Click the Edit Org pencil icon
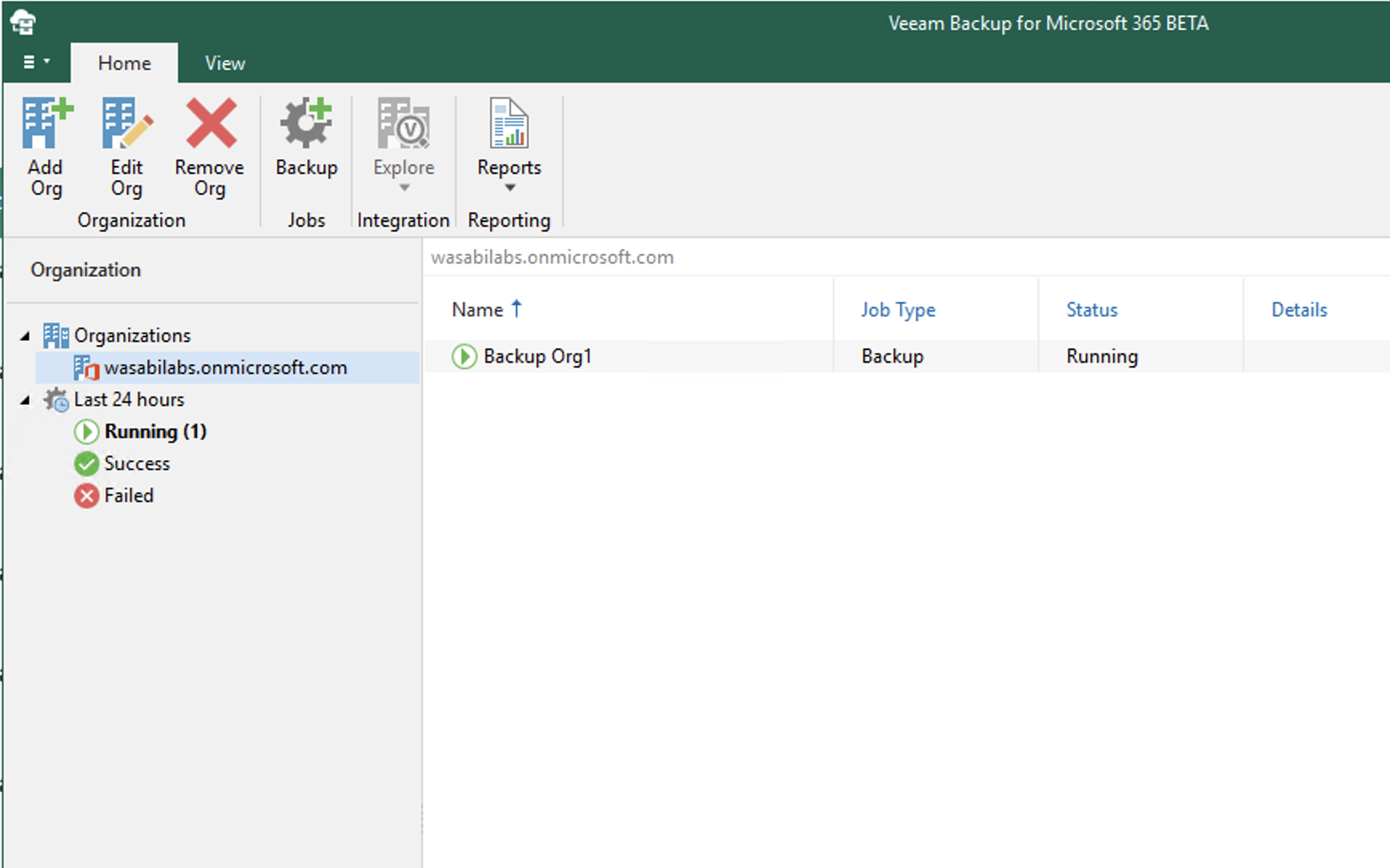This screenshot has width=1390, height=868. pos(127,123)
